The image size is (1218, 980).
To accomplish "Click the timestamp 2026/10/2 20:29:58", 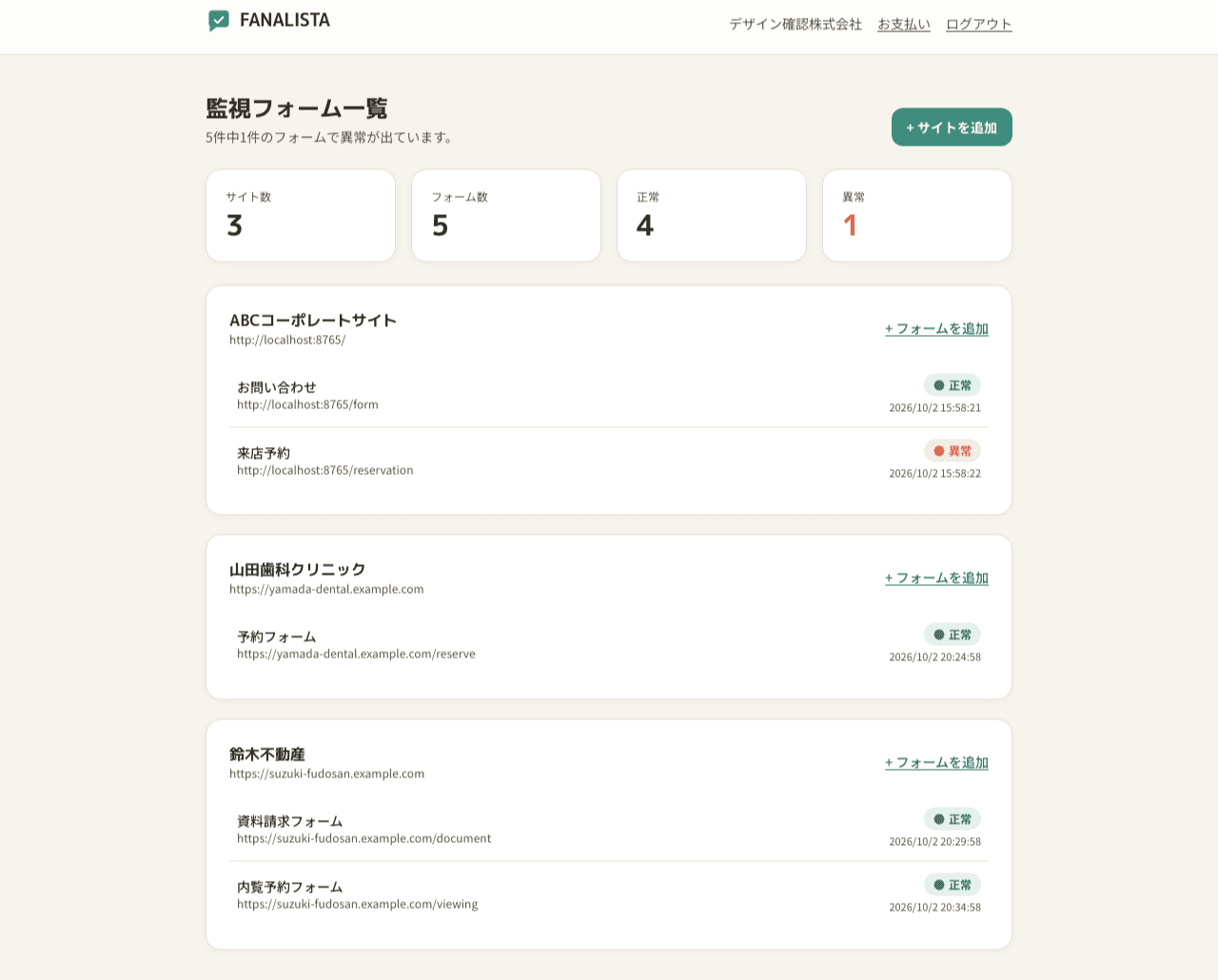I will click(x=935, y=841).
